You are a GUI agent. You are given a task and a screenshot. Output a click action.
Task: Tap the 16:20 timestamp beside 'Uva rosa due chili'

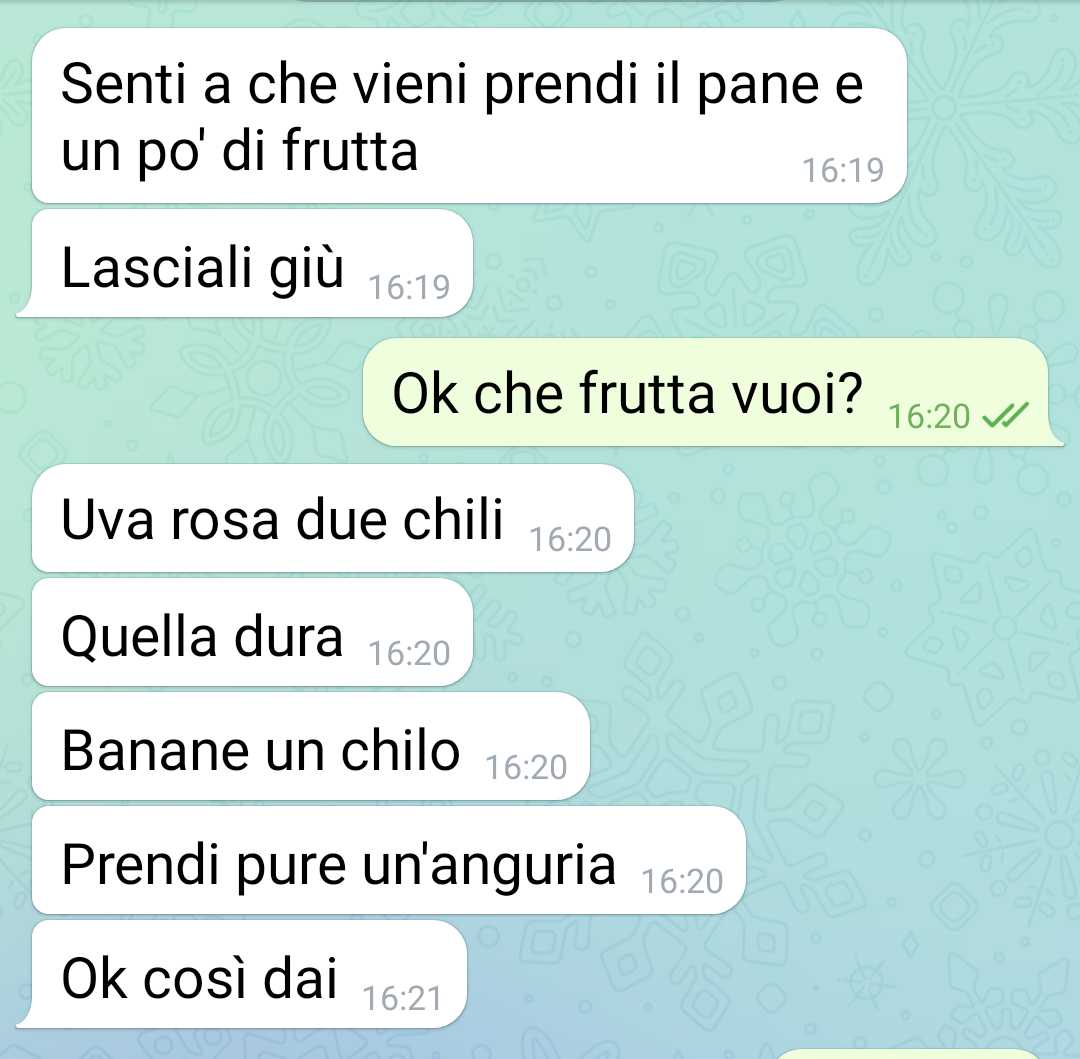tap(570, 539)
